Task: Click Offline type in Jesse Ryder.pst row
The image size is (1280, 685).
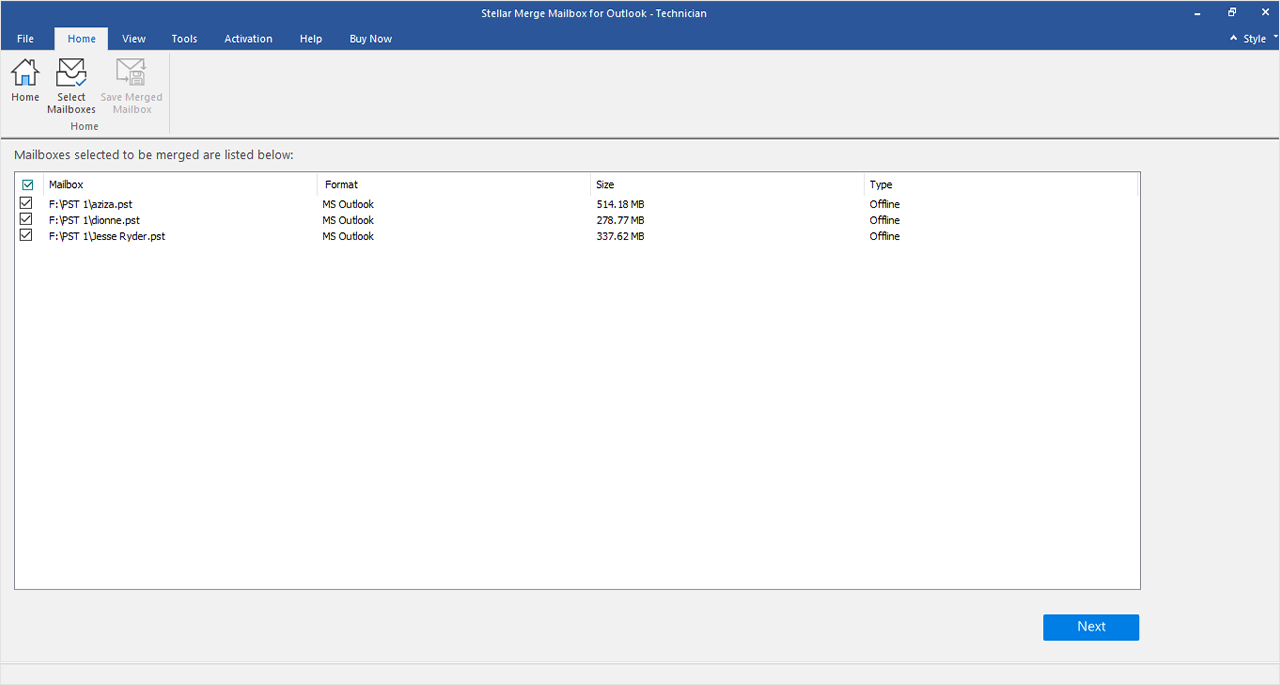Action: pyautogui.click(x=885, y=236)
